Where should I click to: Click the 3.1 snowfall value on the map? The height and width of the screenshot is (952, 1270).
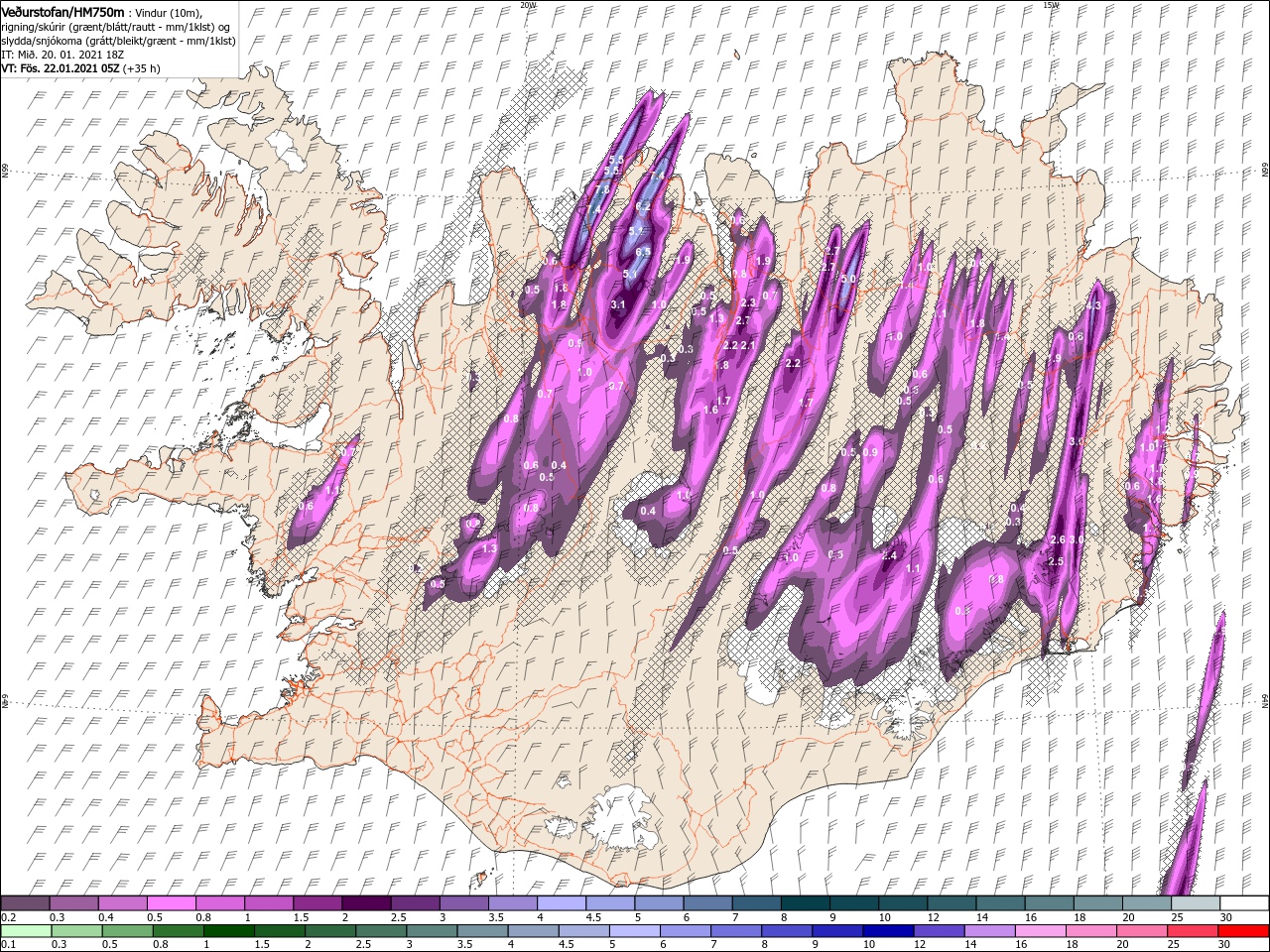click(x=618, y=304)
